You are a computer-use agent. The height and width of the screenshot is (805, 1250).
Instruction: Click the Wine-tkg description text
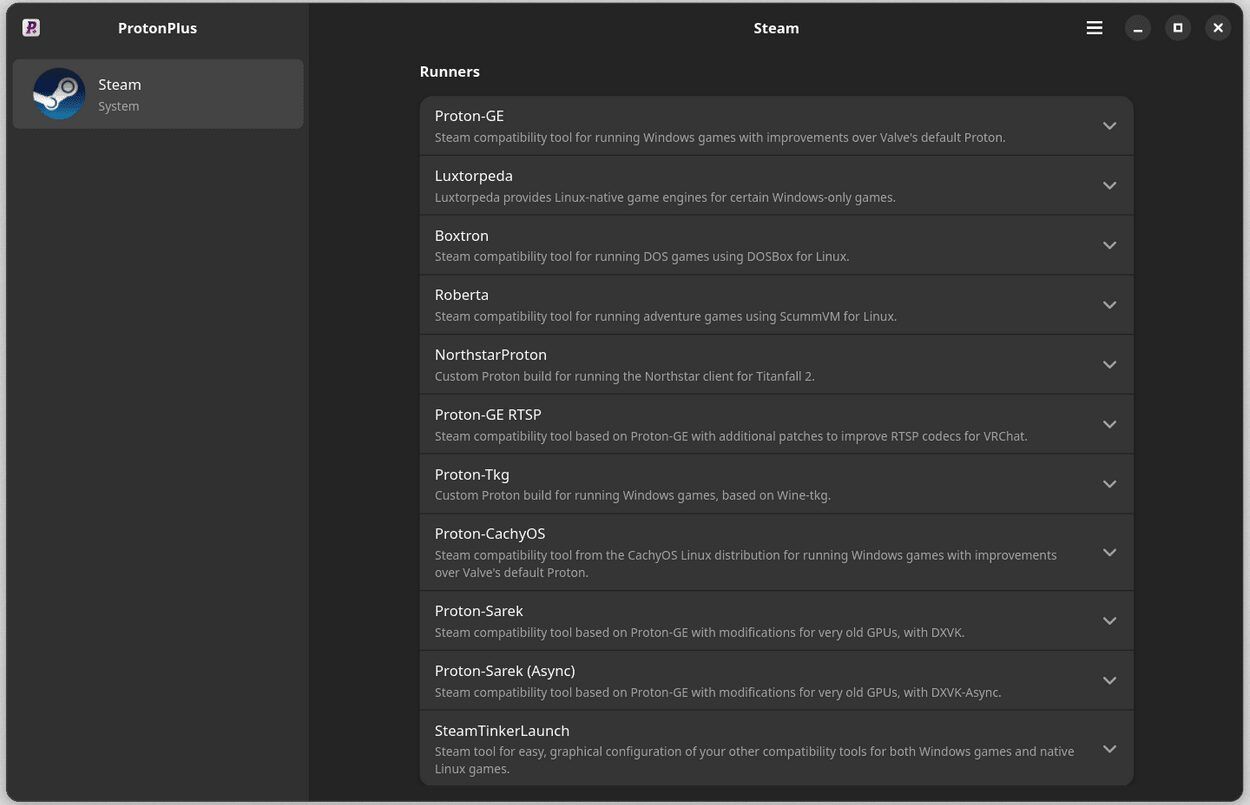633,496
